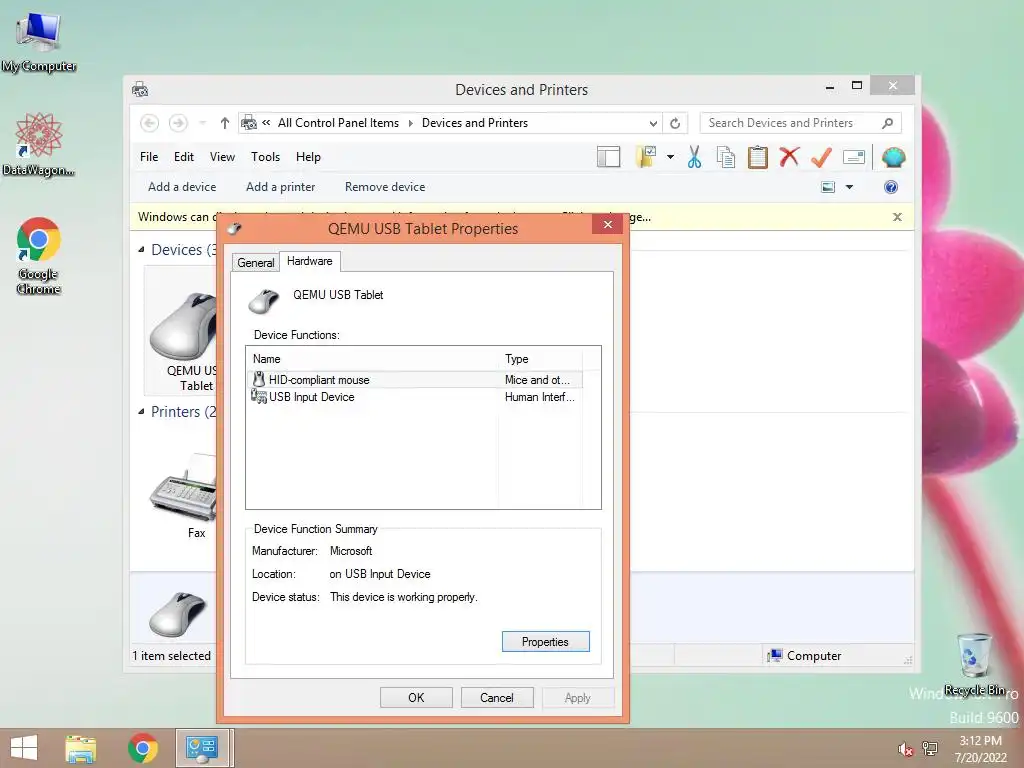
Task: Open My Computer desktop icon
Action: (x=39, y=41)
